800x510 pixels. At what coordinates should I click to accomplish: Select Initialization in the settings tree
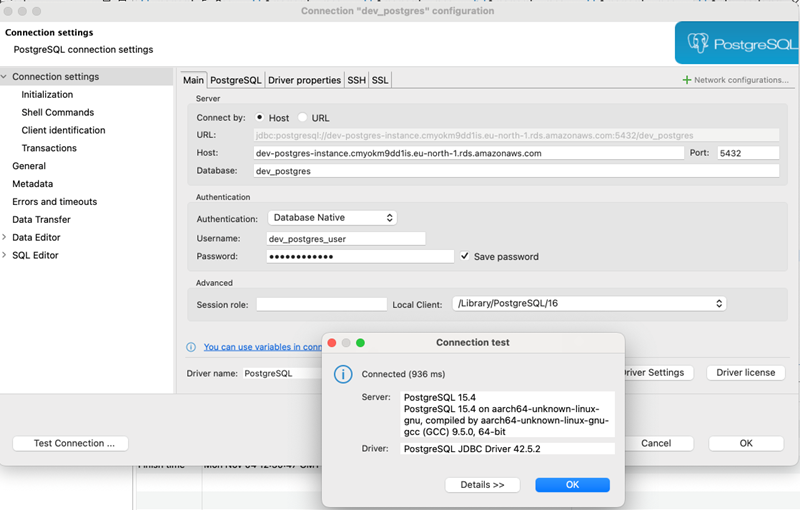point(47,94)
